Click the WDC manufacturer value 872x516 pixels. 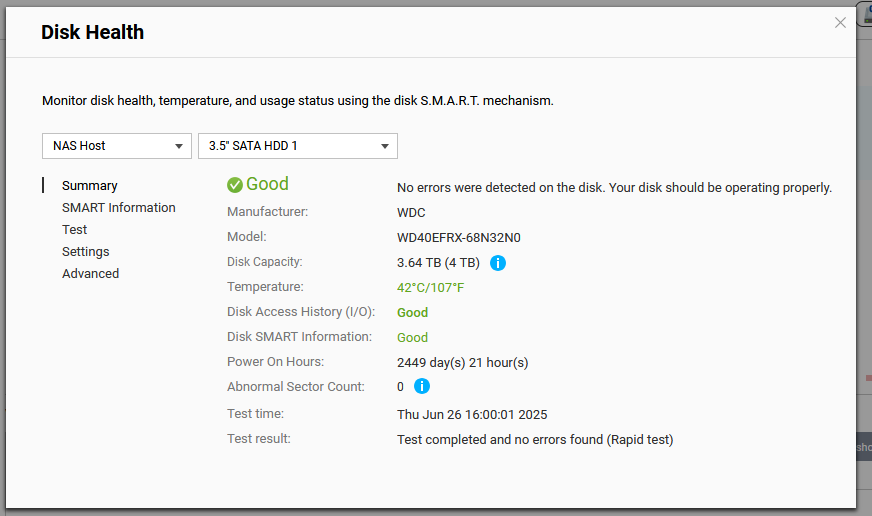[411, 212]
